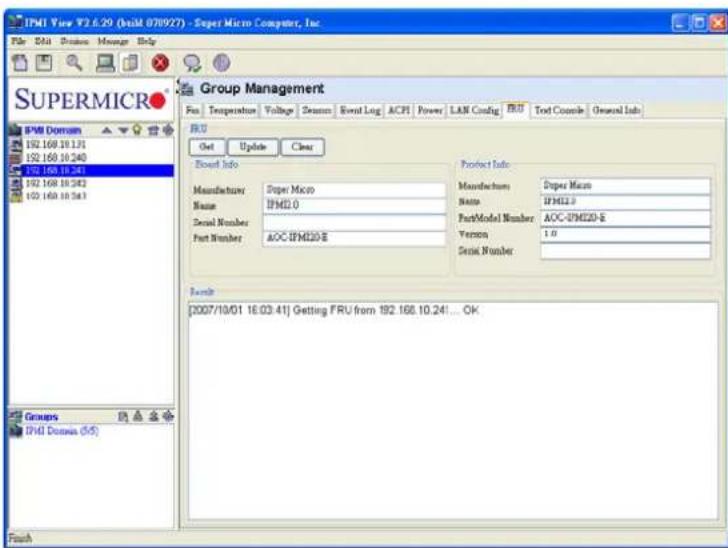Click the group management pages toolbar icon
Viewport: 728px width, 548px height.
click(x=130, y=63)
